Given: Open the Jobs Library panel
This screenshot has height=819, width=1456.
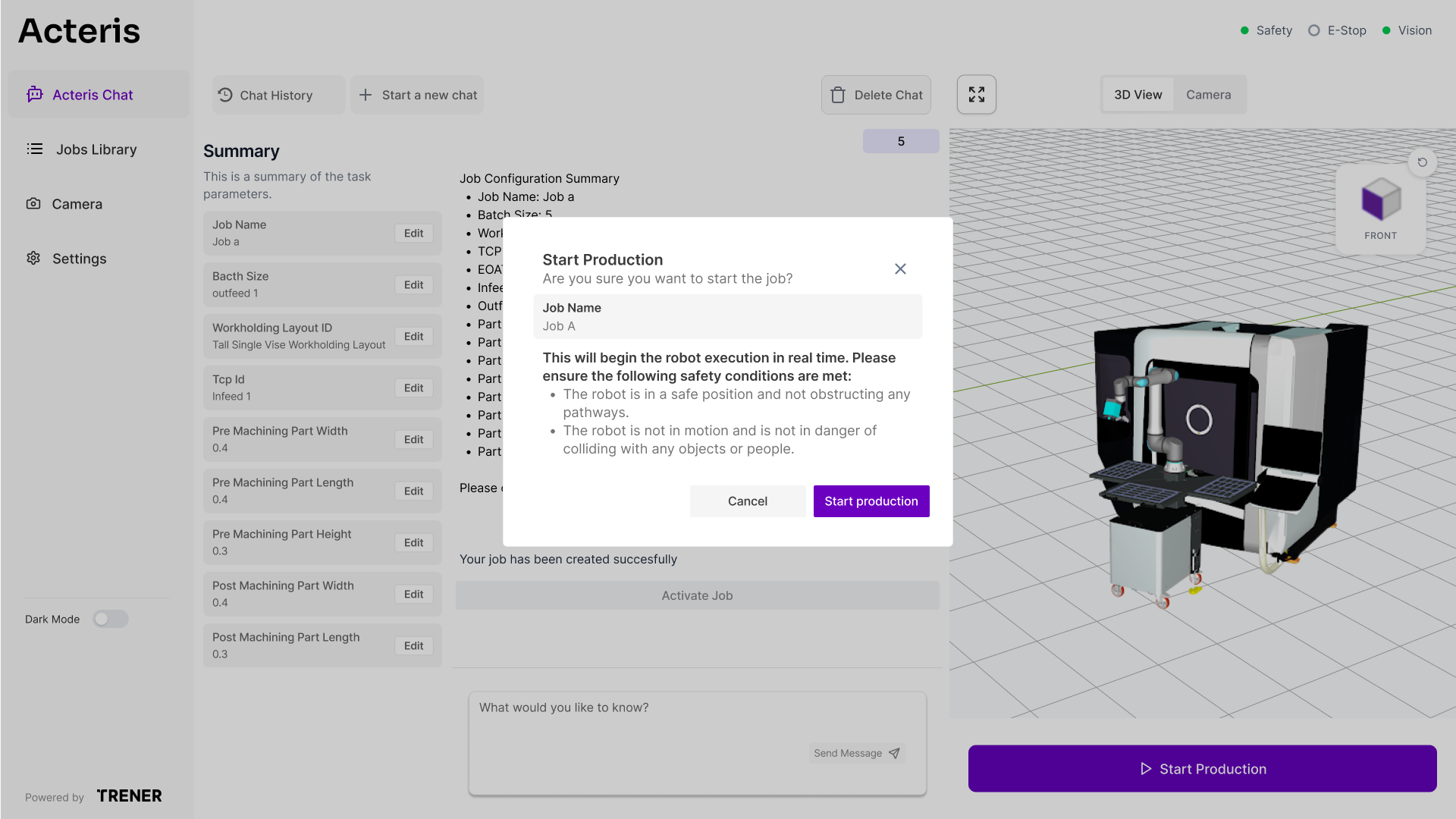Looking at the screenshot, I should (x=96, y=149).
